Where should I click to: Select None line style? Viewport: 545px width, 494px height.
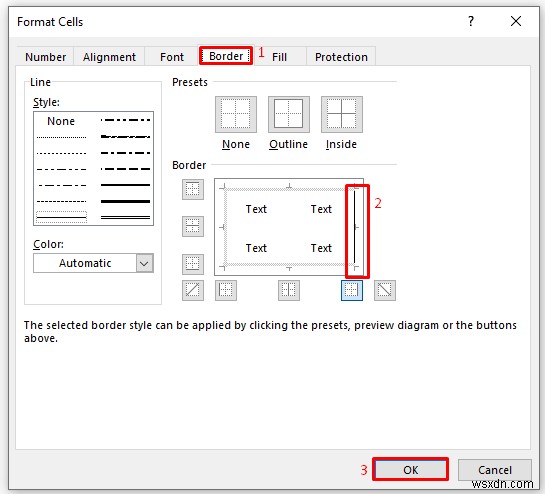point(61,121)
